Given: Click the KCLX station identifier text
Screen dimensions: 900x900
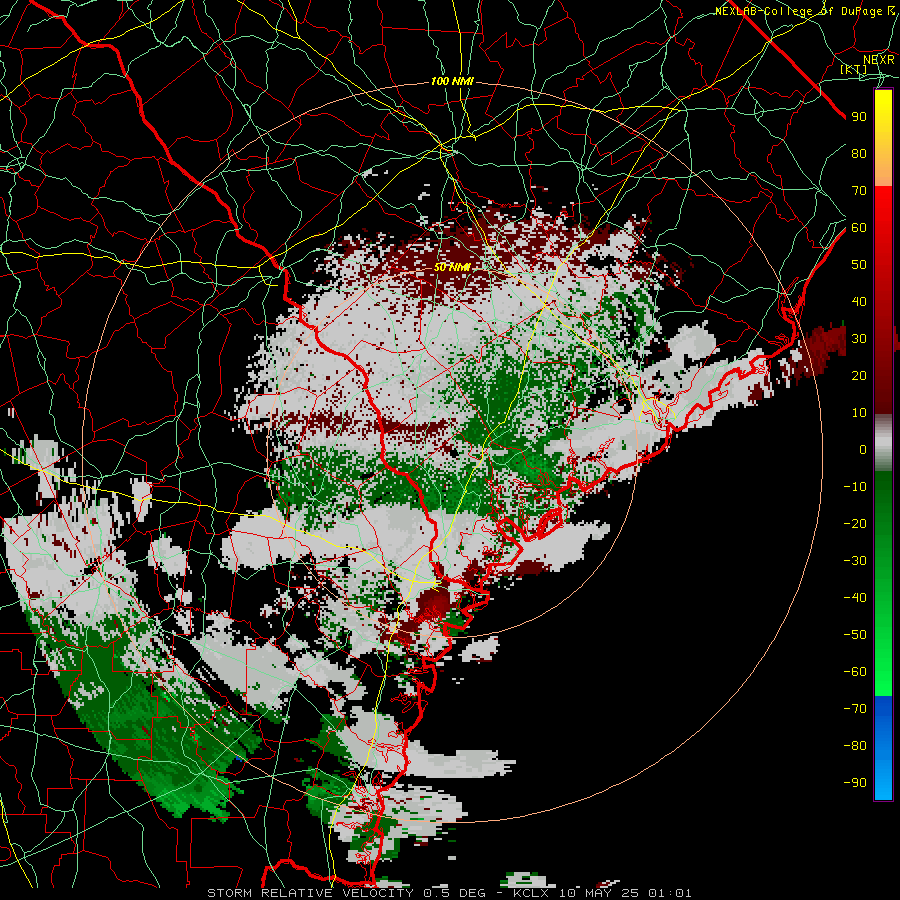Looking at the screenshot, I should point(531,893).
